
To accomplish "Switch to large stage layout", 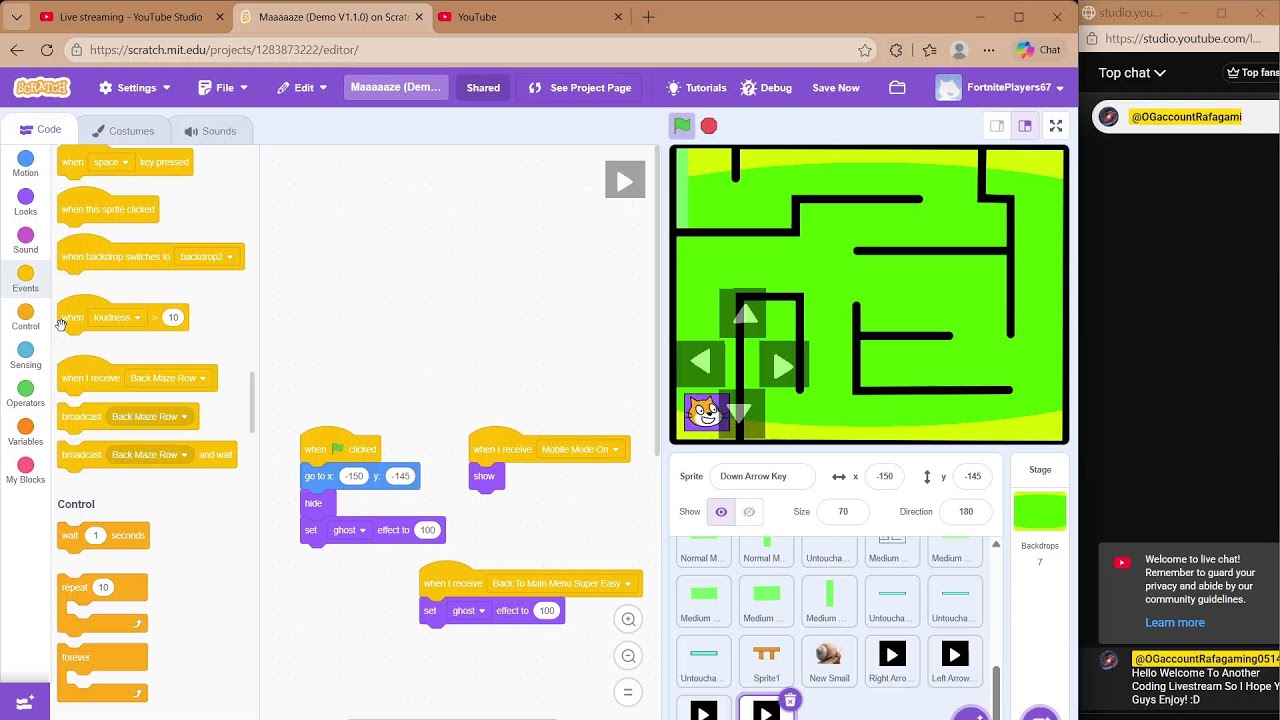I will tap(1025, 126).
